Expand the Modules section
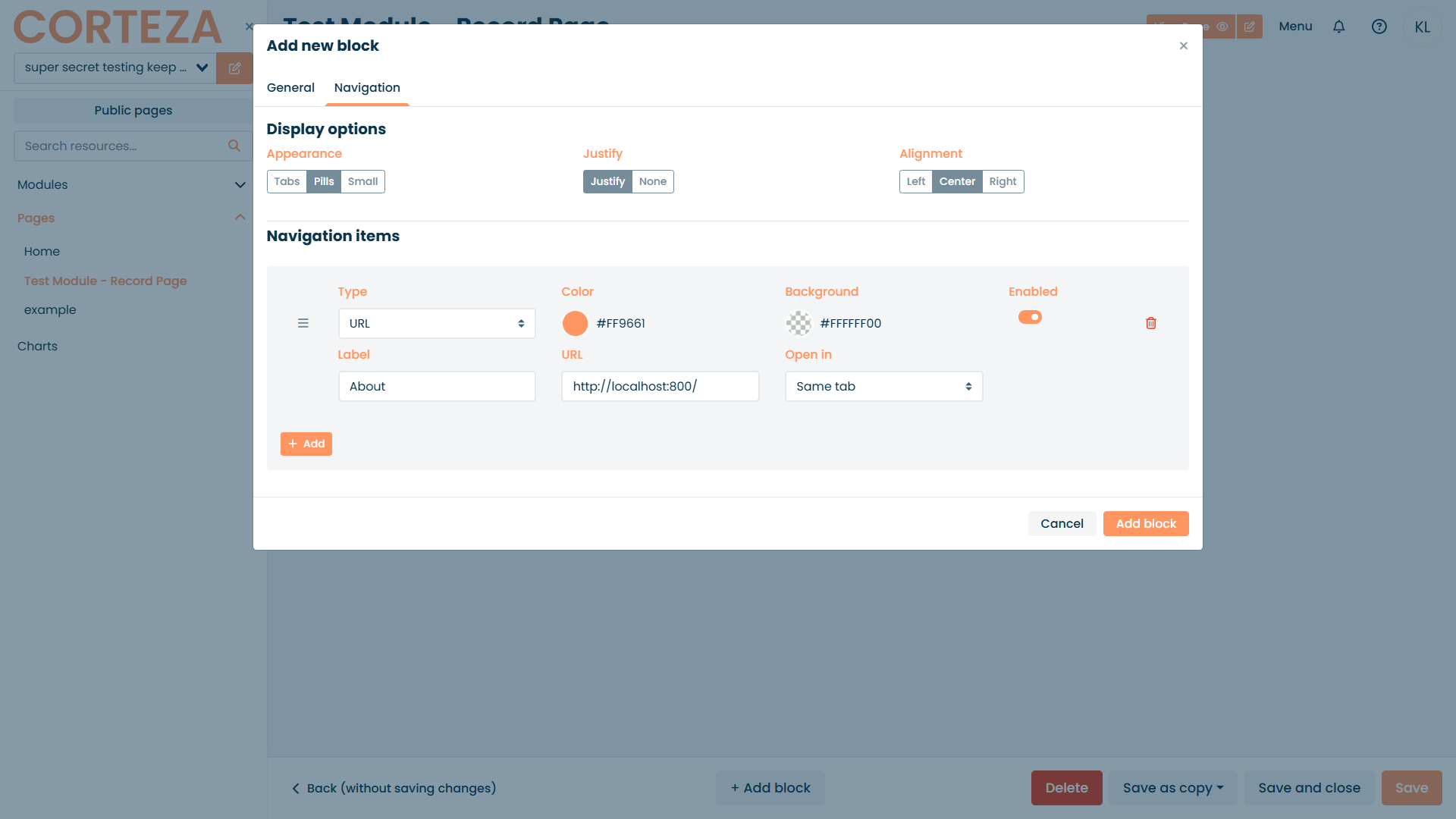 pos(132,184)
